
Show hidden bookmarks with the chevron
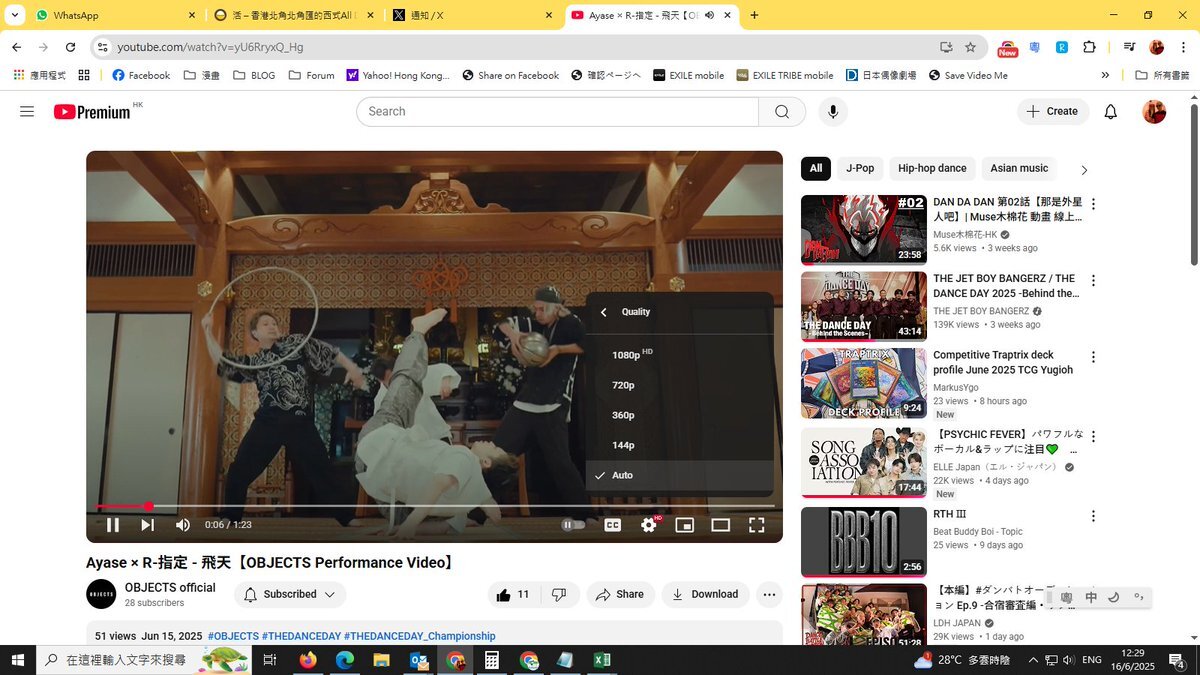pos(1105,75)
